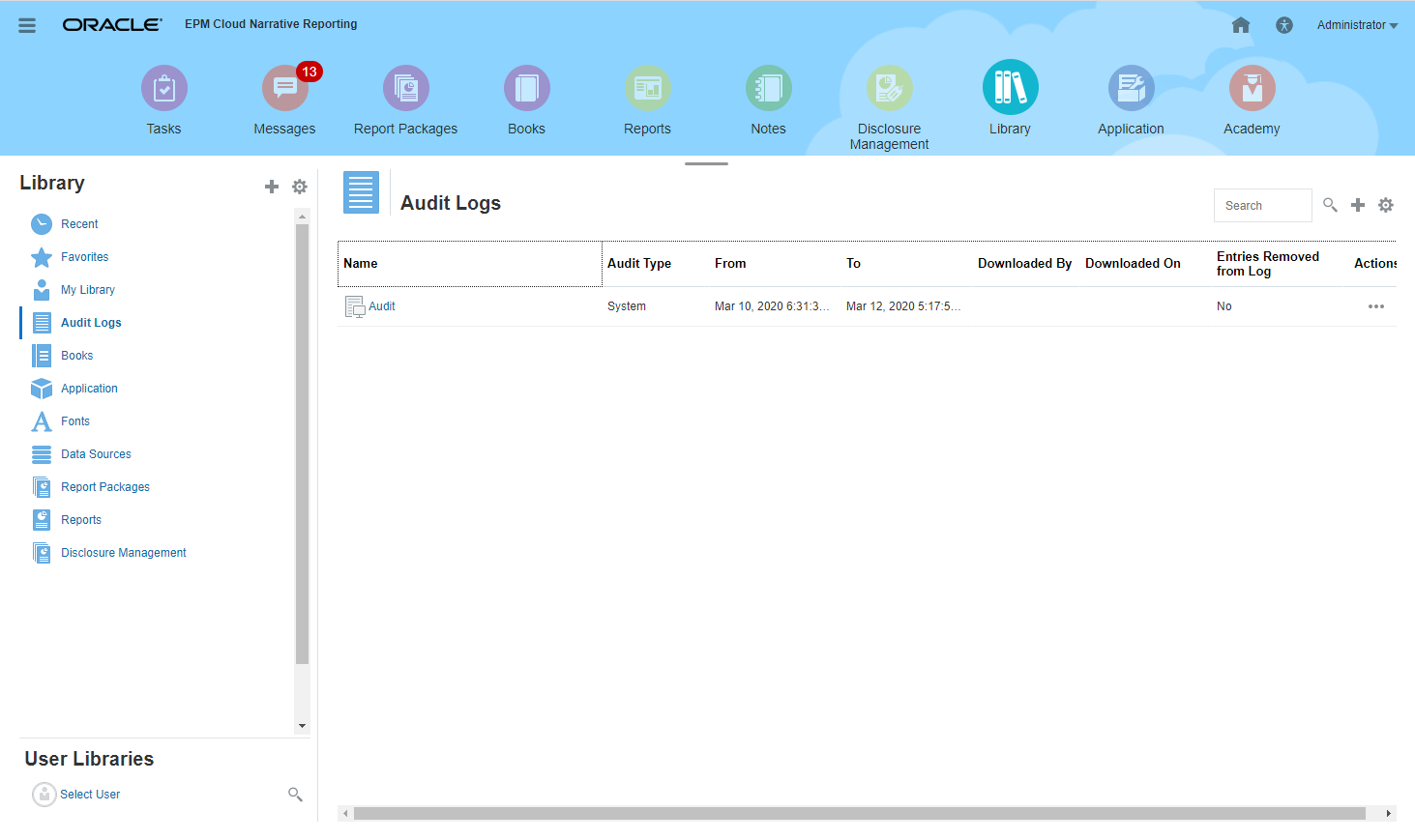1415x840 pixels.
Task: Click the create plus icon for Audit Logs
Action: coord(1358,205)
